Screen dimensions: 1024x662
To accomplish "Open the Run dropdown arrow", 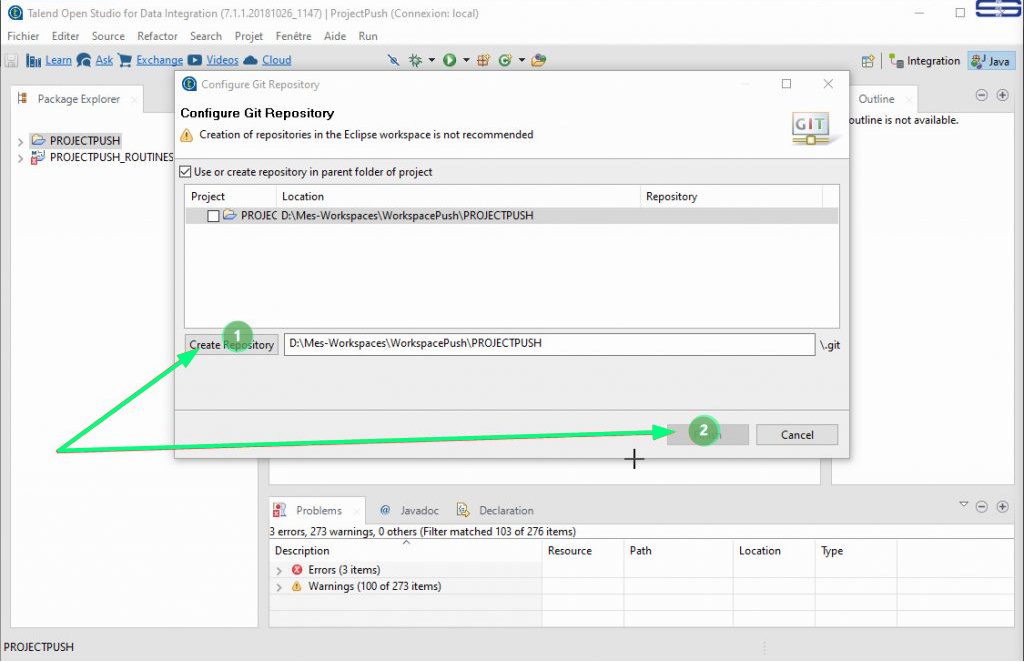I will [466, 60].
